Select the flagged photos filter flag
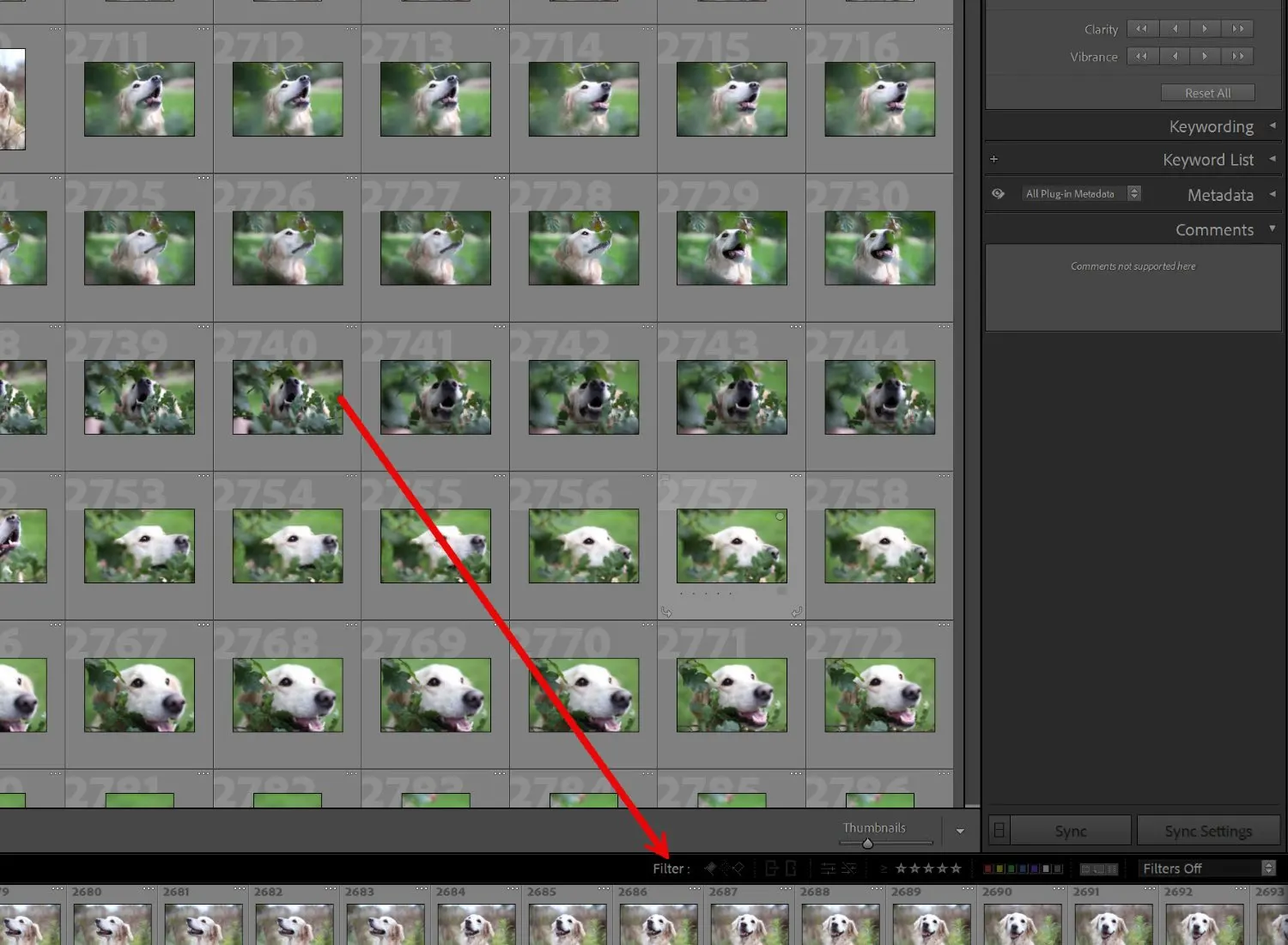The image size is (1288, 945). (x=708, y=868)
